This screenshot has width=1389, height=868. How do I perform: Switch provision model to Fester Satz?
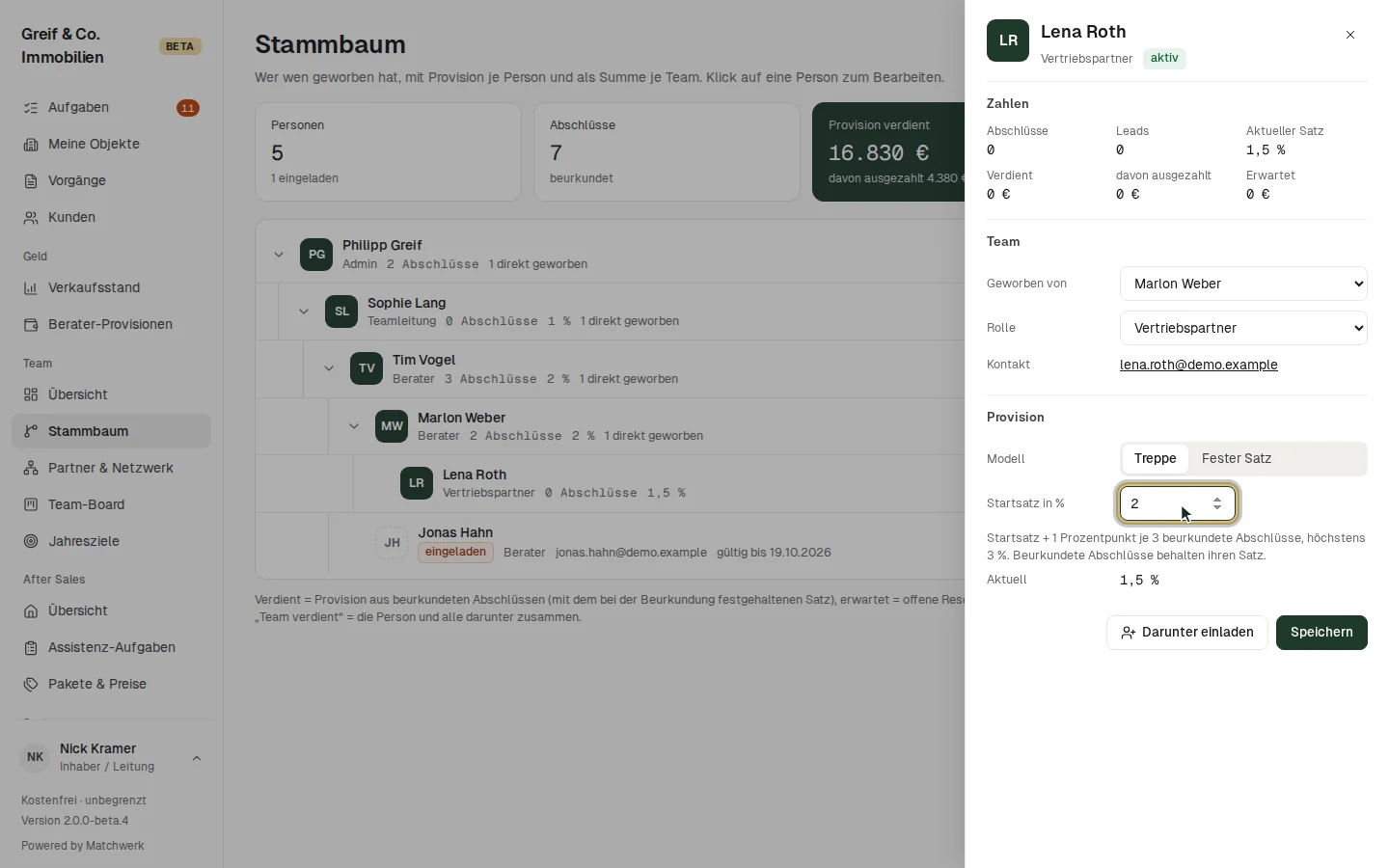click(x=1237, y=459)
